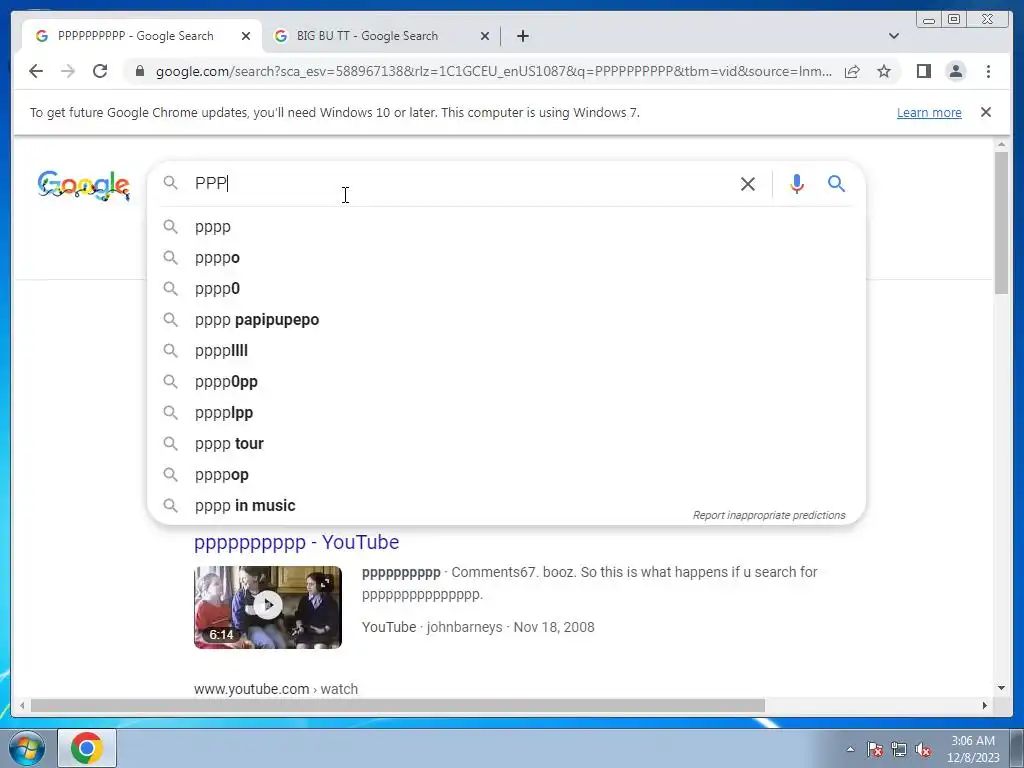Choose the 'ppppo' suggestion
This screenshot has height=768, width=1024.
tap(506, 257)
